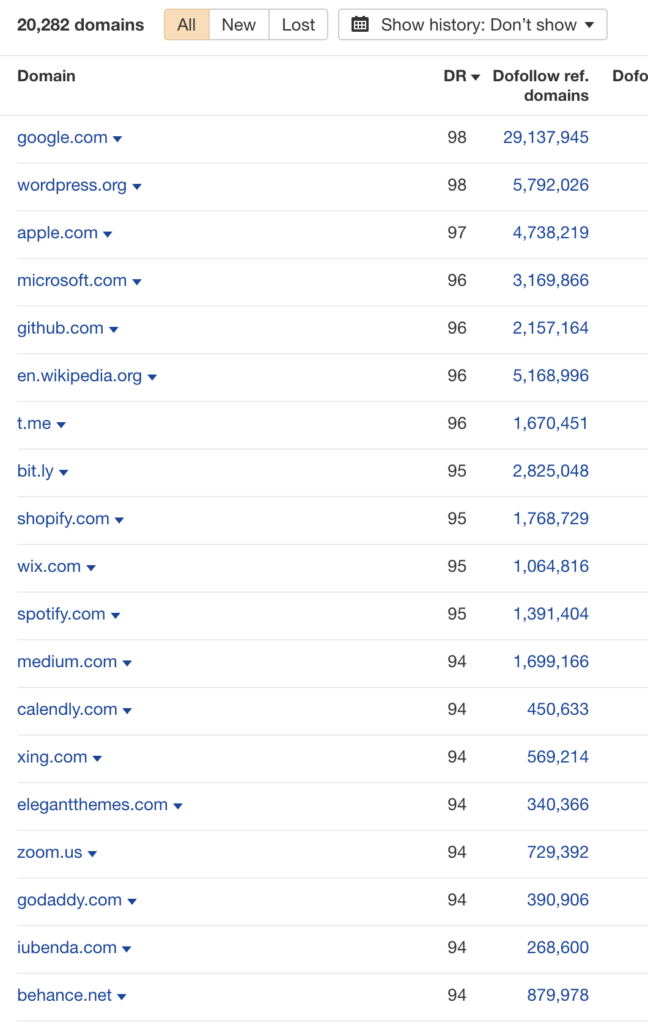Screen dimensions: 648x1024
Task: Select the DR value 97 for apple.com
Action: click(457, 233)
